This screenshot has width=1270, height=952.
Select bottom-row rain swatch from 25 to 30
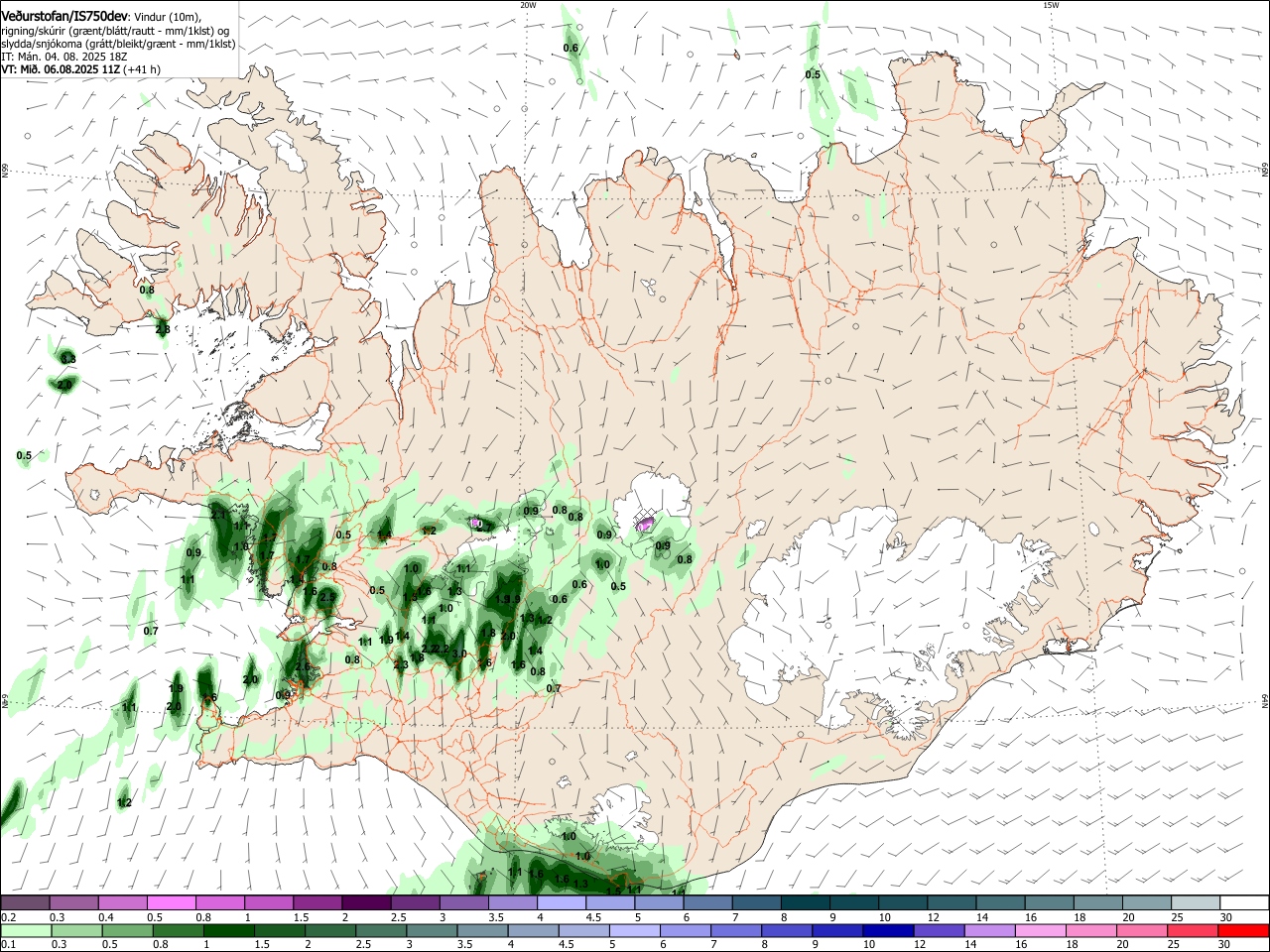click(1194, 931)
